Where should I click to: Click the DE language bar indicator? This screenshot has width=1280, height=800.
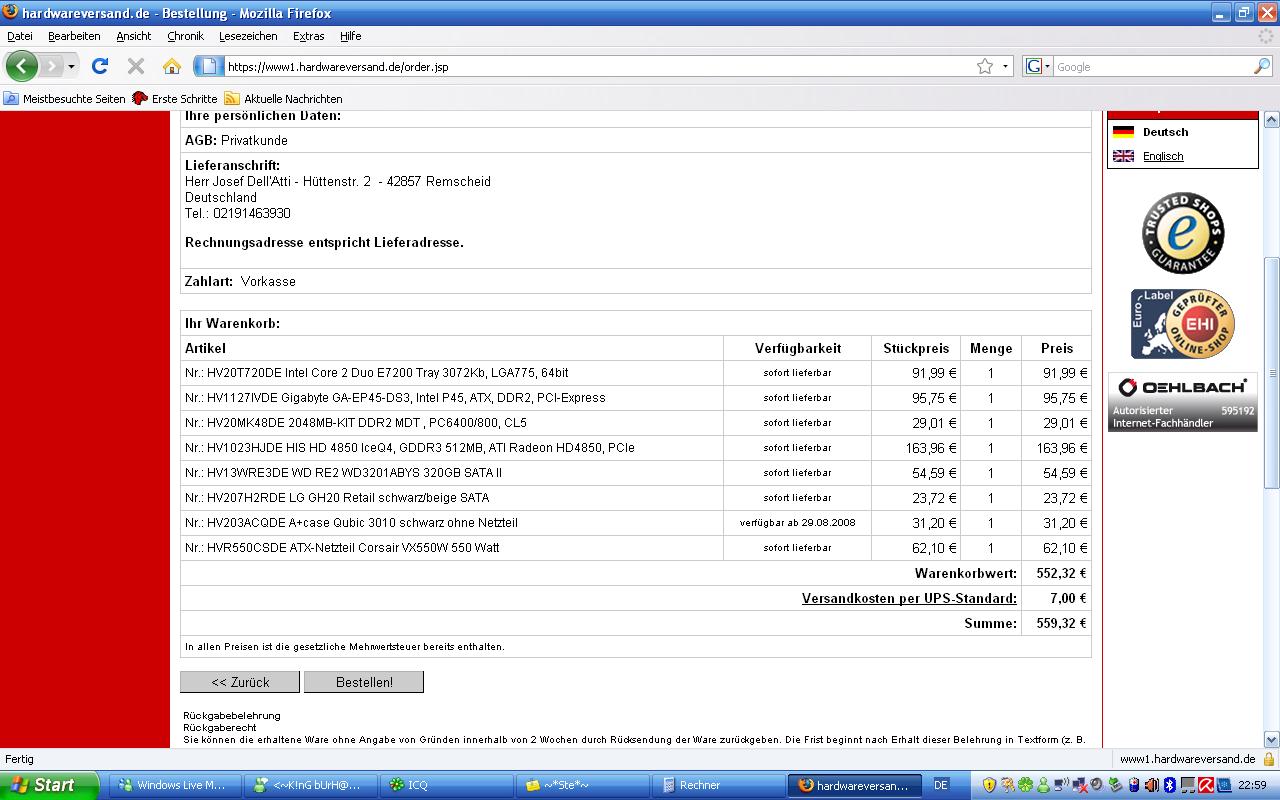(941, 785)
